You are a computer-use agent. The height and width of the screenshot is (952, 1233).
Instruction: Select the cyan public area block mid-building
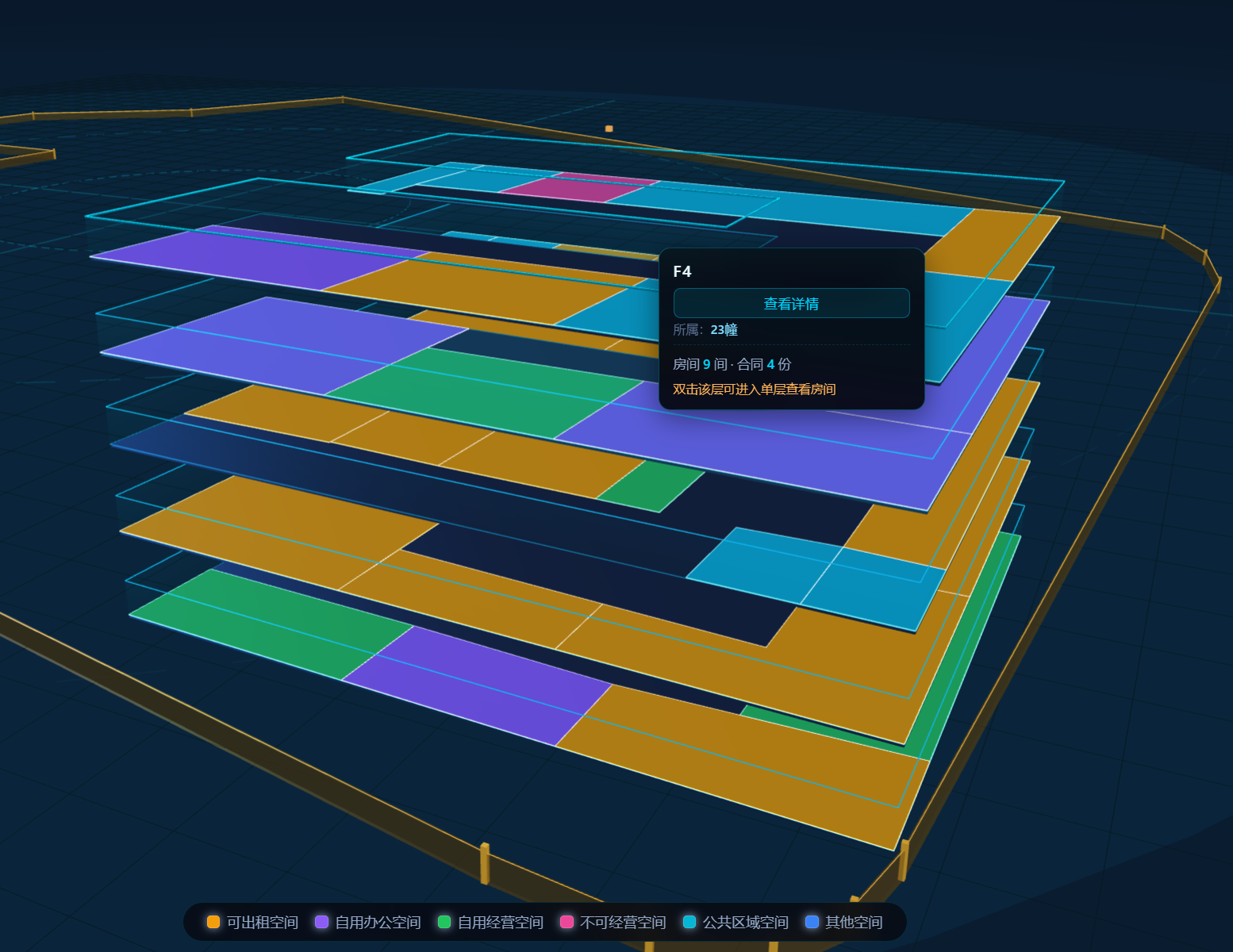tap(817, 578)
